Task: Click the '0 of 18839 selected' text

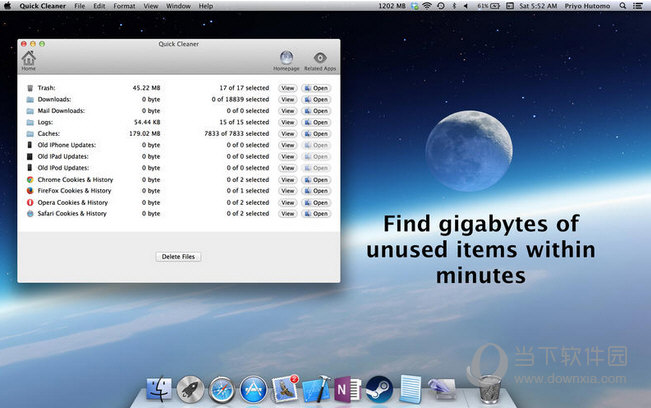Action: [240, 100]
